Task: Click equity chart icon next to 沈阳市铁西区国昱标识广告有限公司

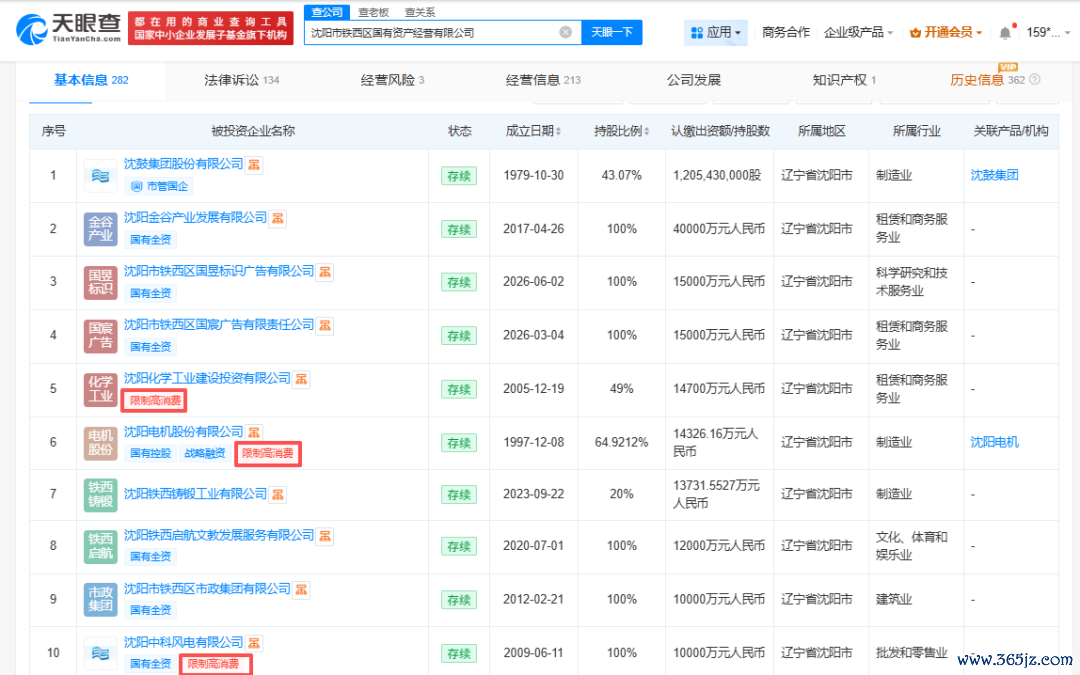Action: coord(325,272)
